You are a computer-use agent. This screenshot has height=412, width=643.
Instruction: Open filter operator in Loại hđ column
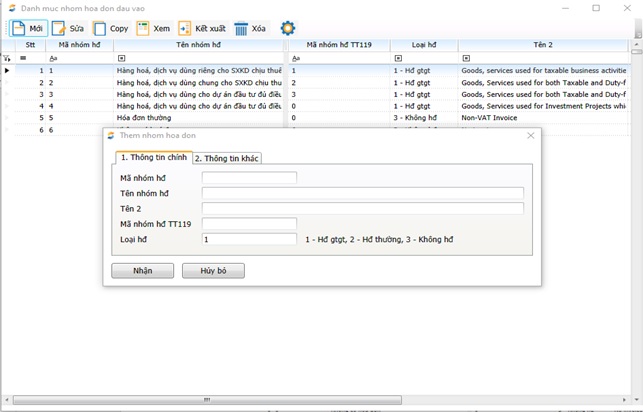tap(397, 58)
